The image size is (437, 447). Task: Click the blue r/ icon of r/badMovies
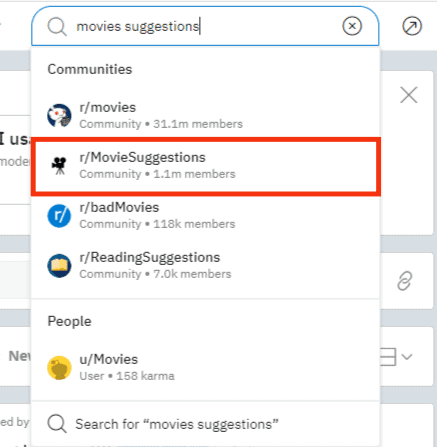pyautogui.click(x=59, y=216)
